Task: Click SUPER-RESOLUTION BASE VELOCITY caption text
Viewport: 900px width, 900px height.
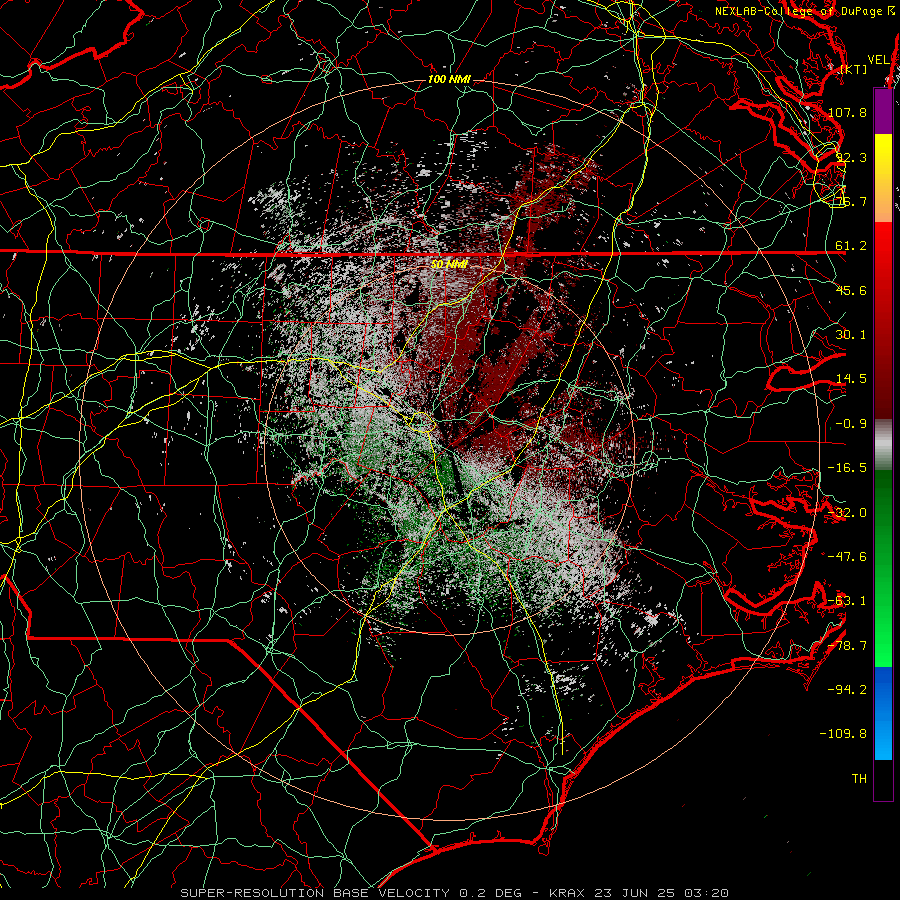Action: pyautogui.click(x=315, y=893)
